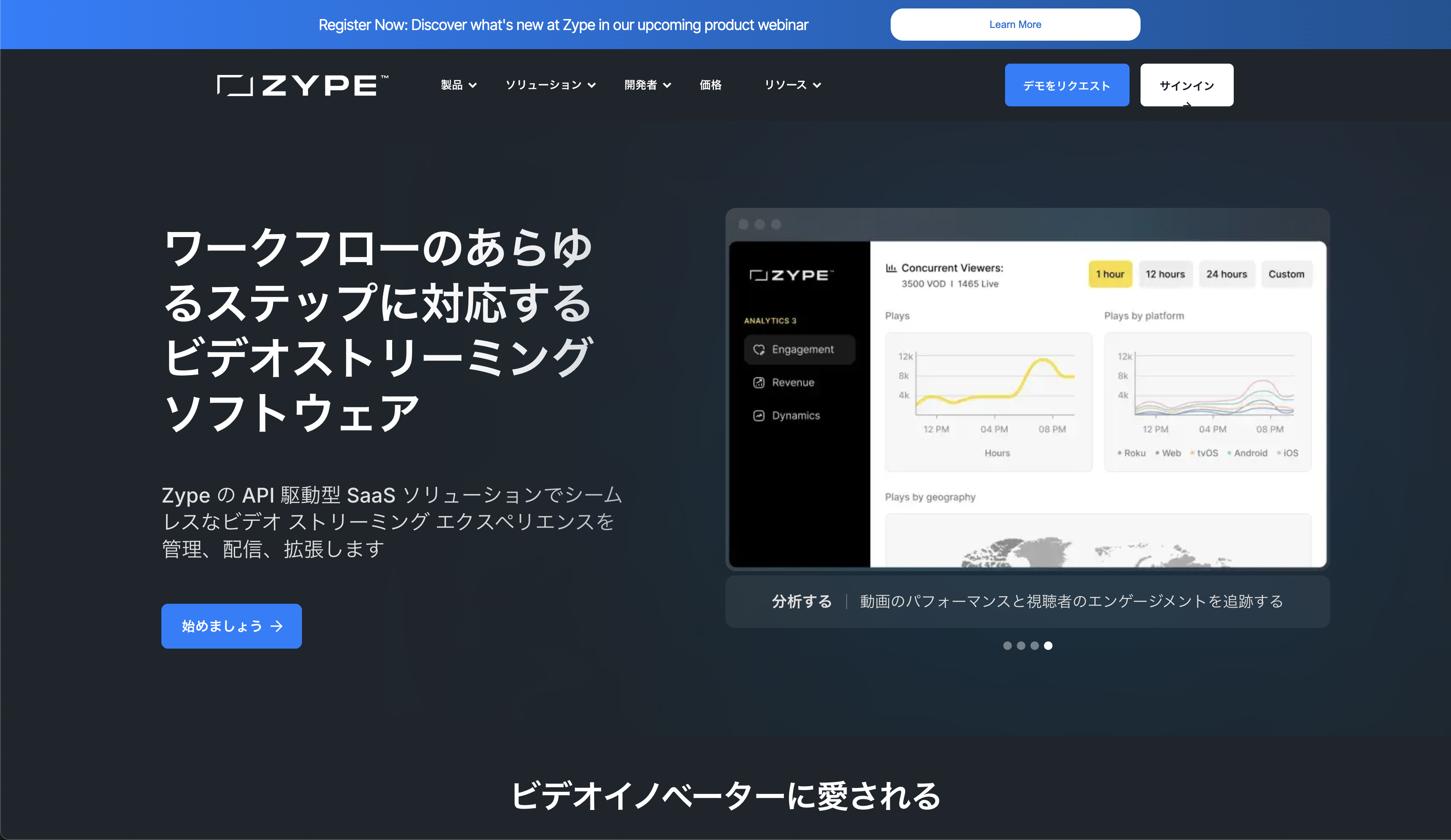Select the fourth active carousel dot
Image resolution: width=1451 pixels, height=840 pixels.
[1049, 645]
